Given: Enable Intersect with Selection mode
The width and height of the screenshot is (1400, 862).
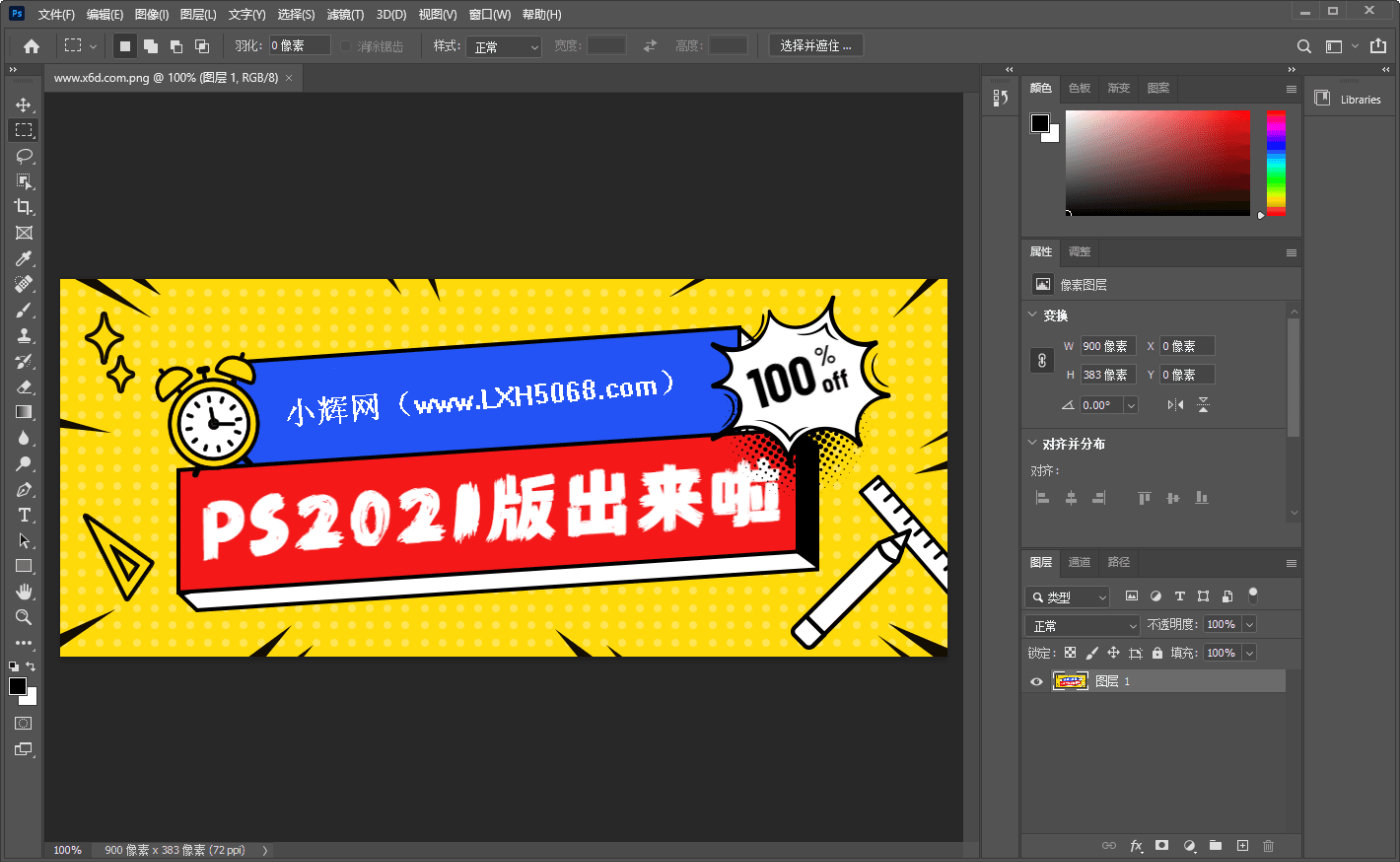Looking at the screenshot, I should (x=202, y=46).
